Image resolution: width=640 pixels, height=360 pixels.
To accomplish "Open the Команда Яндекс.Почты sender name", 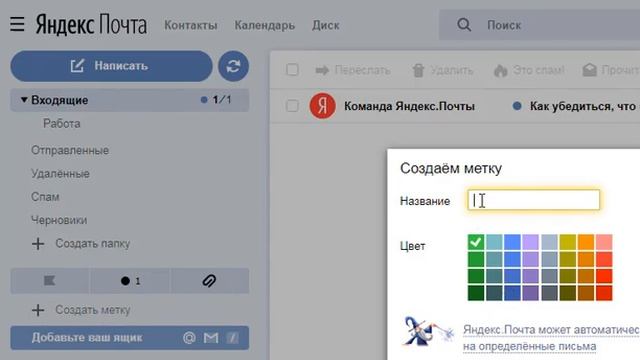I will pos(409,106).
